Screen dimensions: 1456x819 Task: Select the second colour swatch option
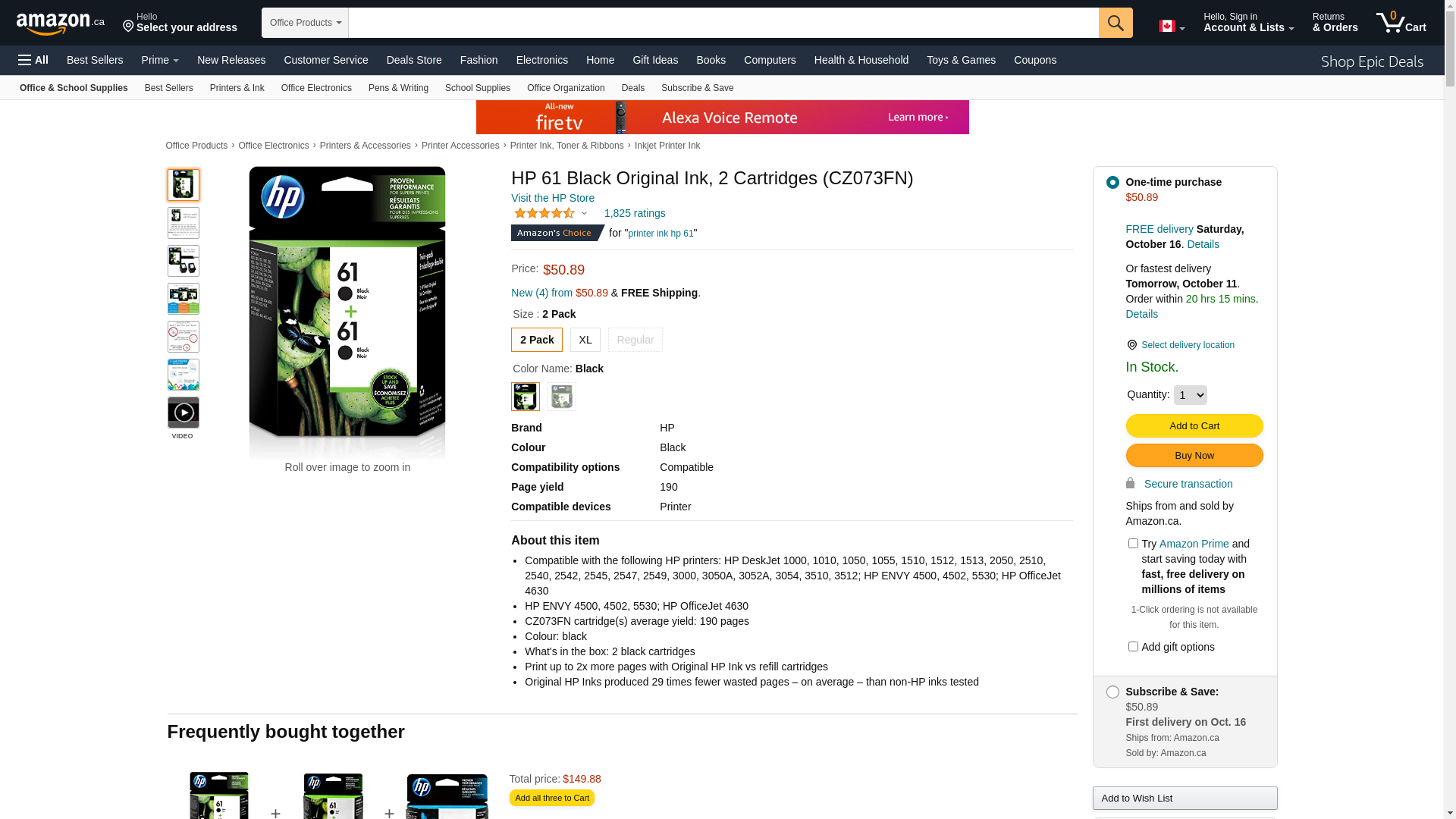pyautogui.click(x=562, y=397)
